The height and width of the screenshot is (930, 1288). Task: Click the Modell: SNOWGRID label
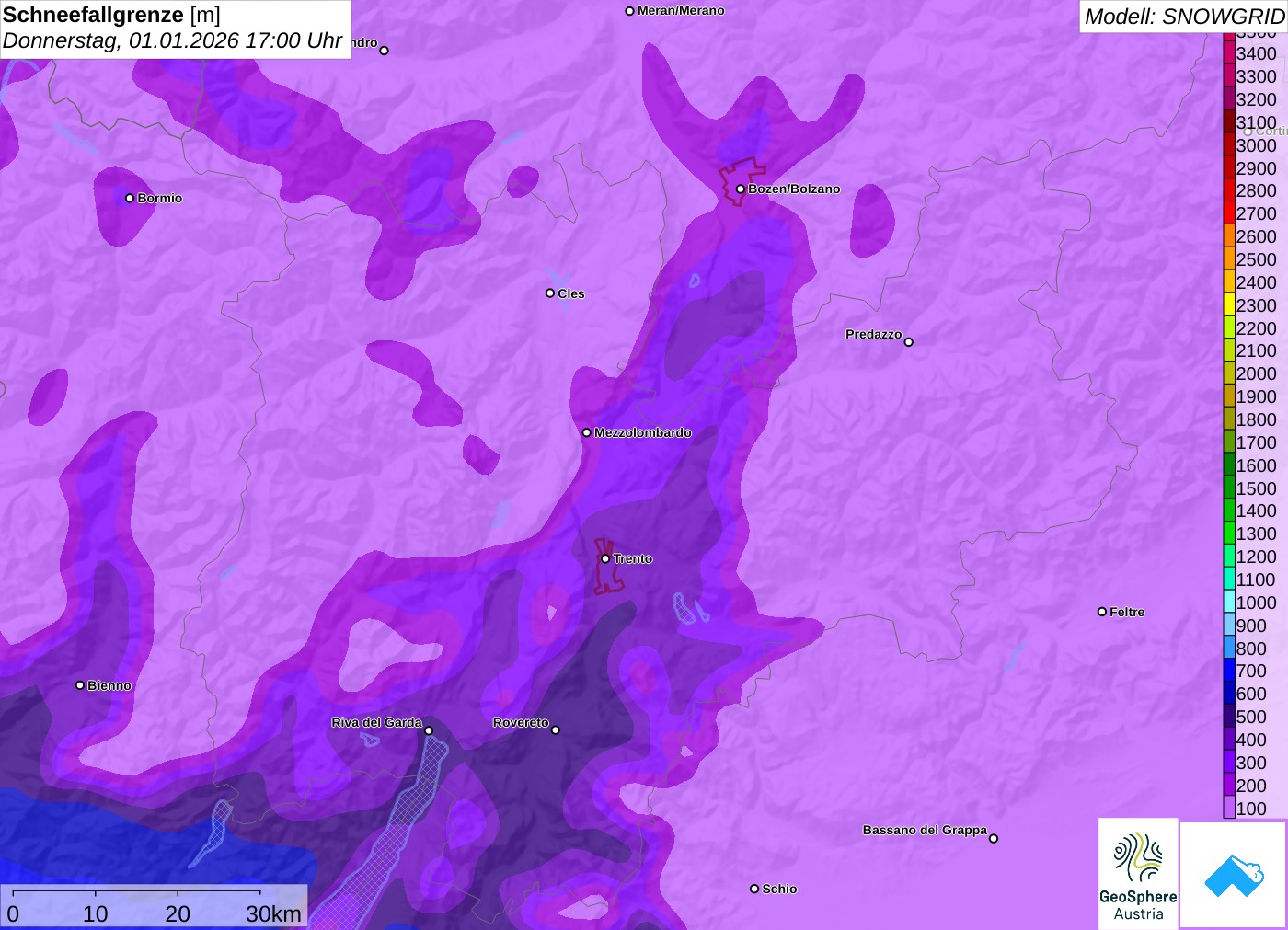(x=1184, y=17)
